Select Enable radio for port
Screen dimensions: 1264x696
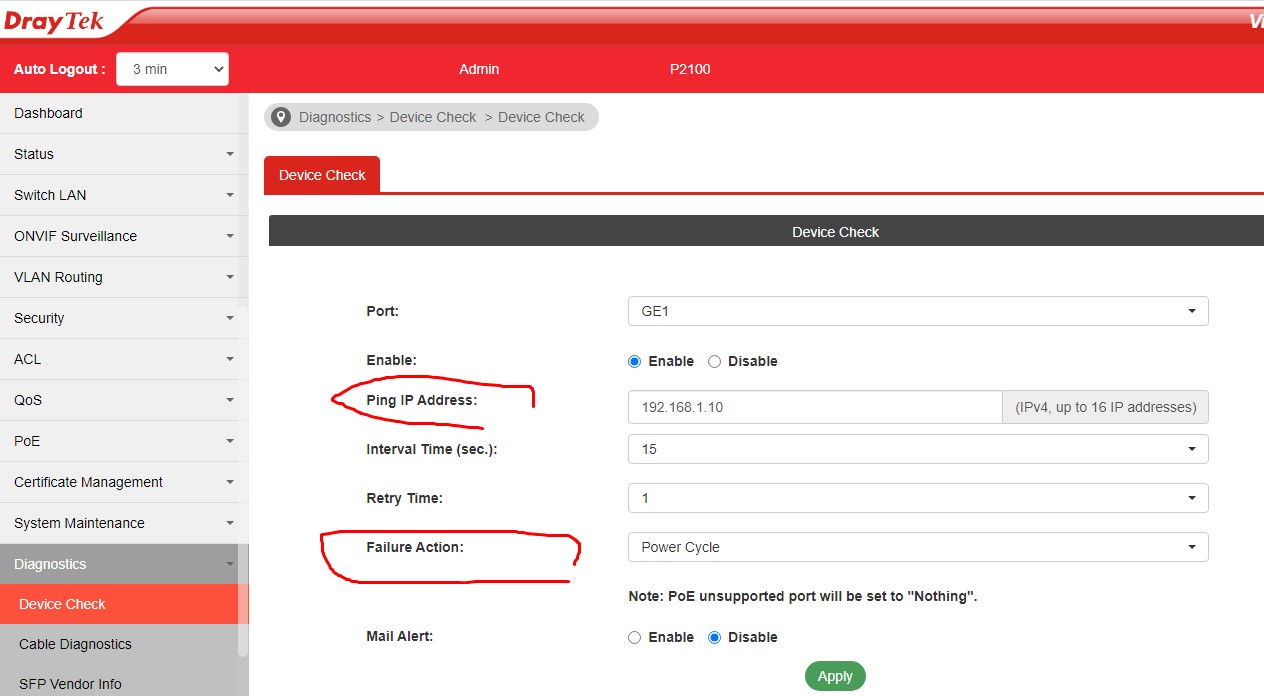(x=634, y=361)
